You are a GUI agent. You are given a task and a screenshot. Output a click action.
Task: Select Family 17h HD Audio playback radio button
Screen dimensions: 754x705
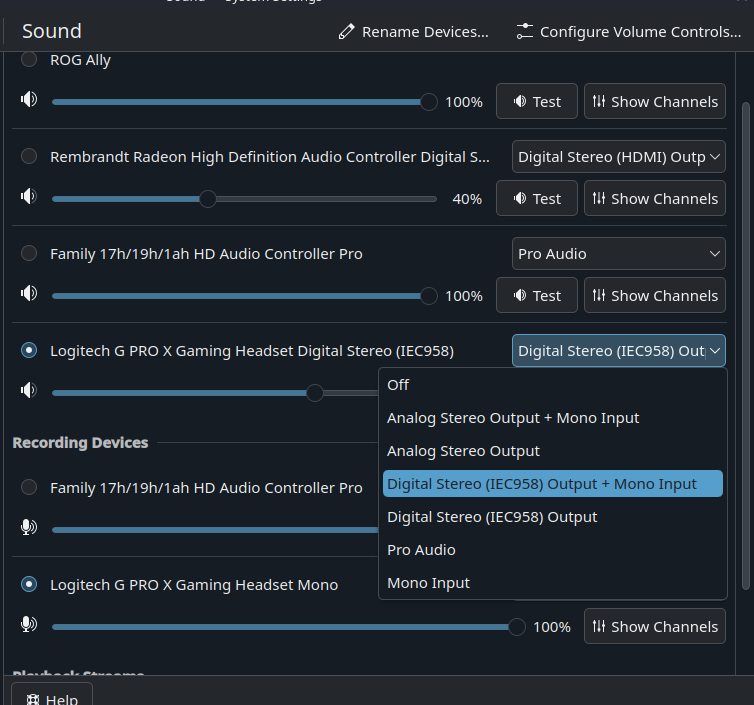pos(29,253)
